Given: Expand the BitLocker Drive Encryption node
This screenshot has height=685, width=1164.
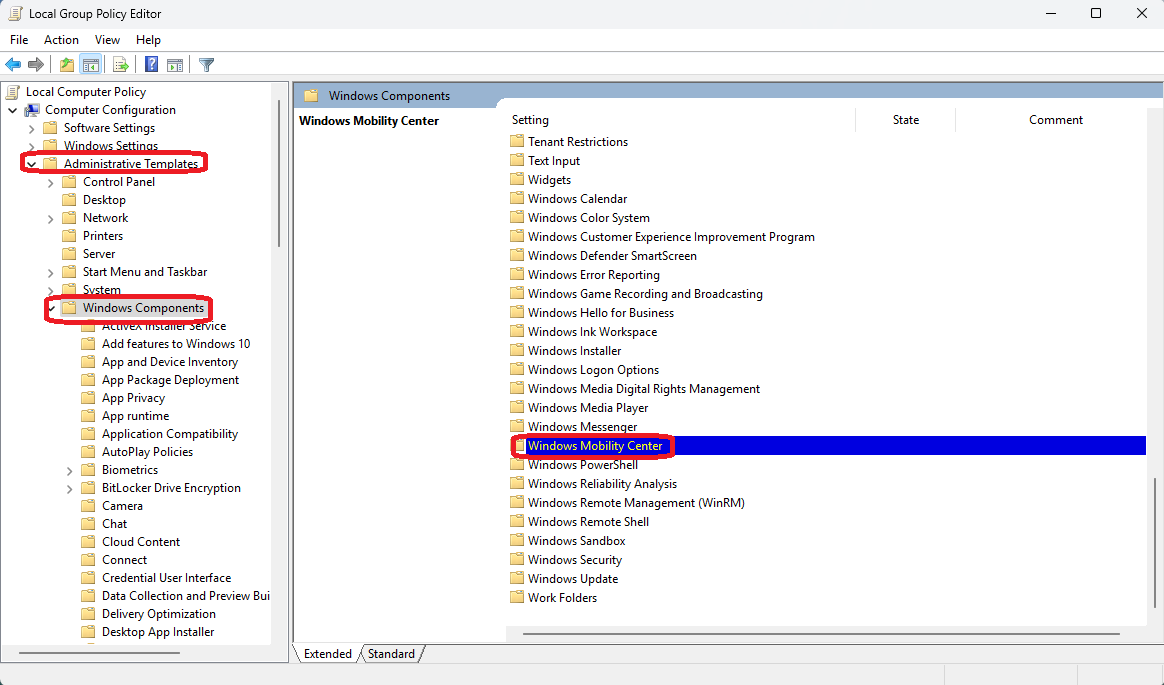Looking at the screenshot, I should tap(69, 488).
